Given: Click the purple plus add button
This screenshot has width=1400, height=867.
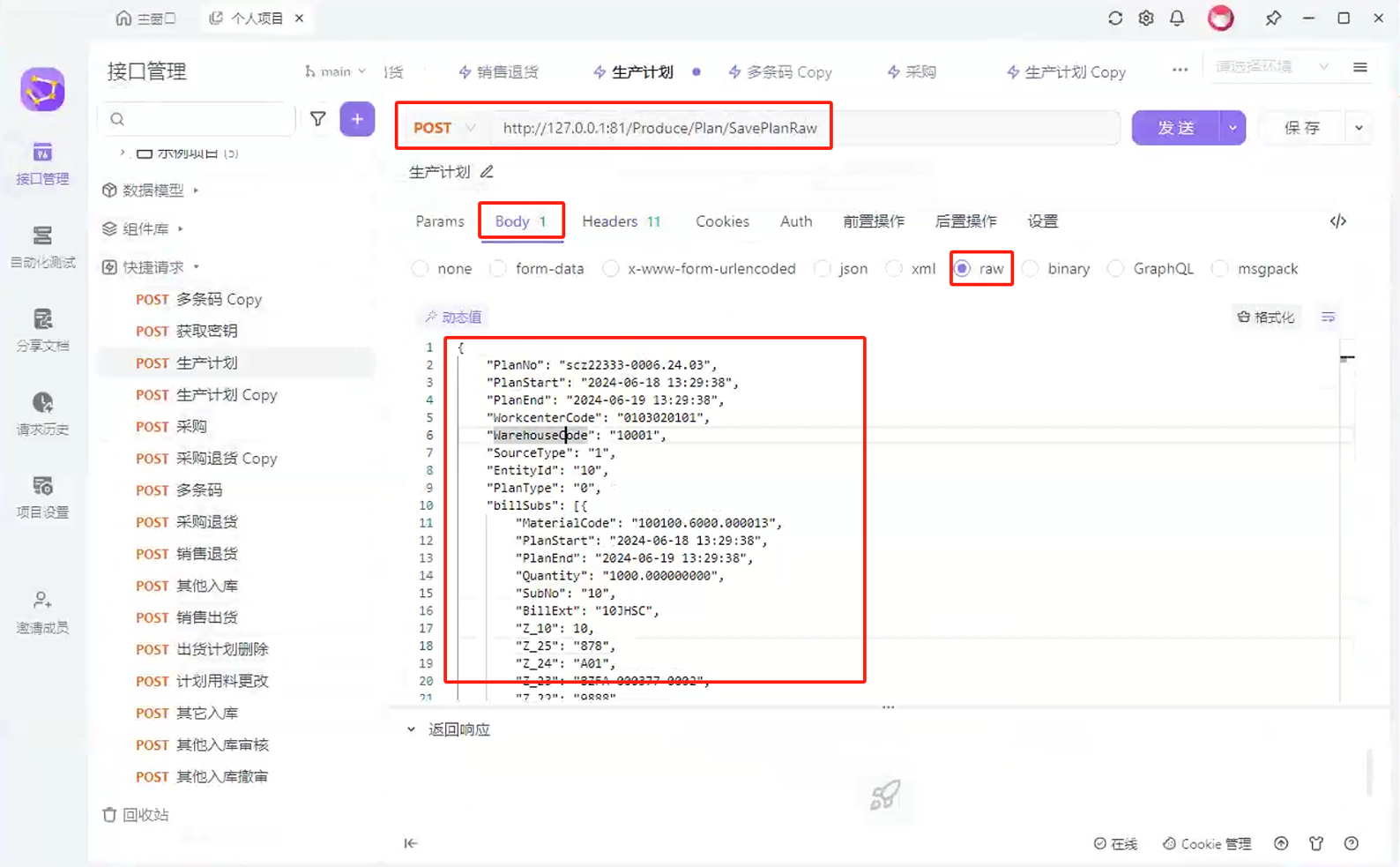Looking at the screenshot, I should click(357, 119).
